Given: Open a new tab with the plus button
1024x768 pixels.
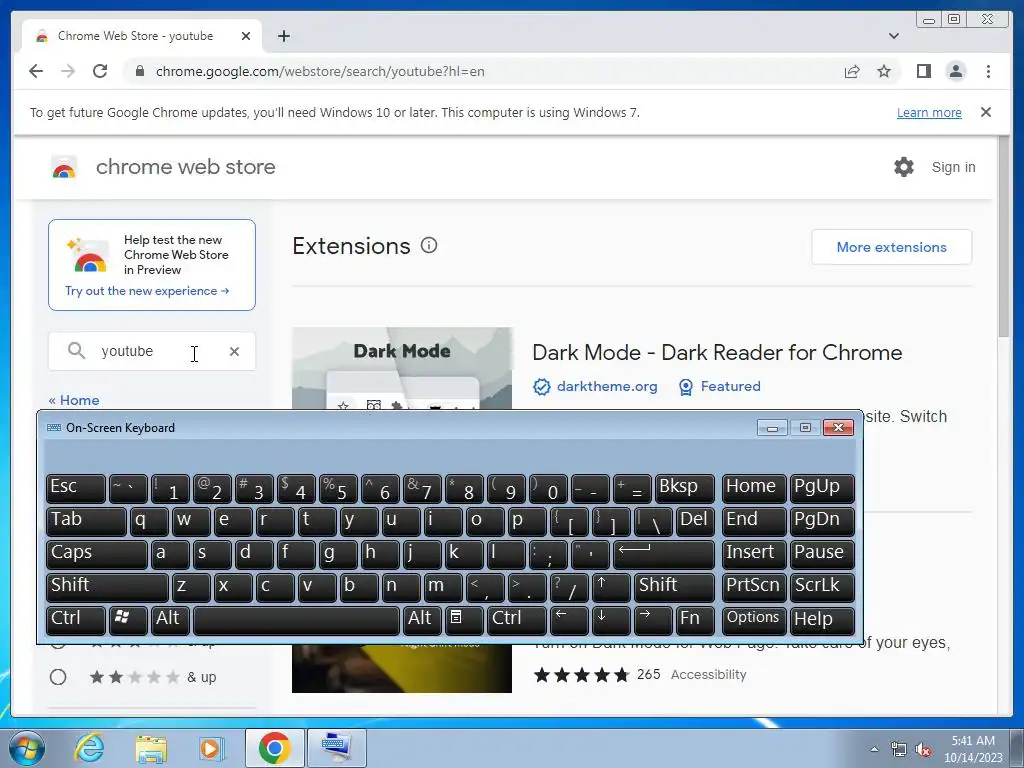Looking at the screenshot, I should pyautogui.click(x=283, y=36).
